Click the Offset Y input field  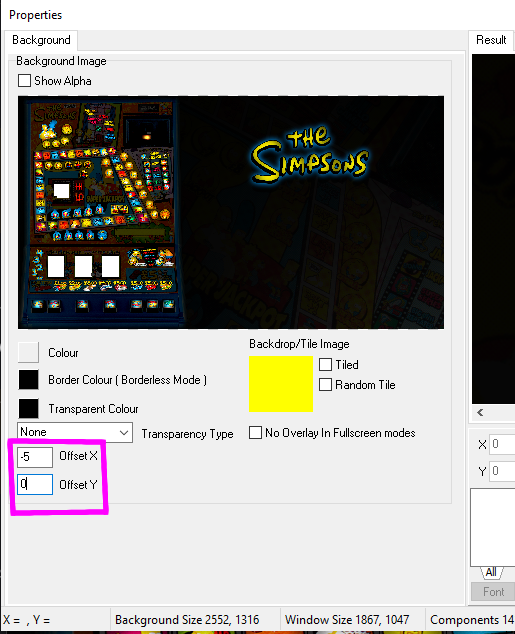(35, 484)
